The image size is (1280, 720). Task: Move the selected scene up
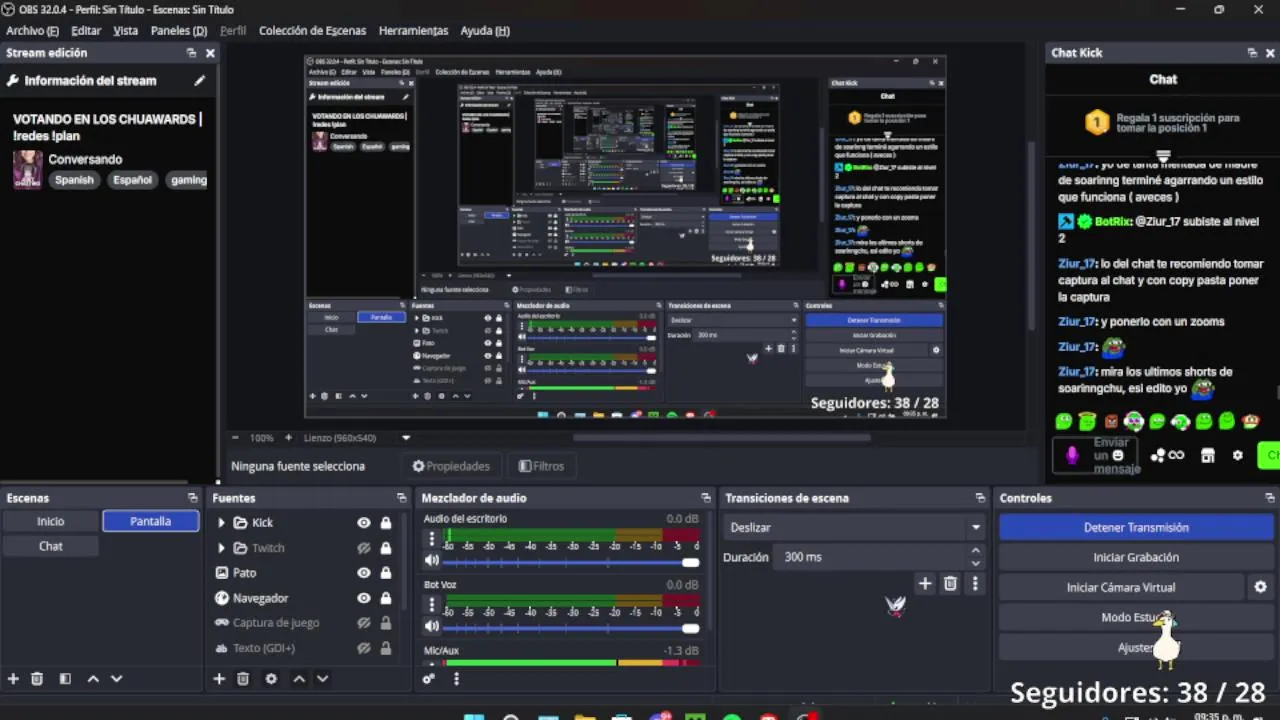click(93, 678)
